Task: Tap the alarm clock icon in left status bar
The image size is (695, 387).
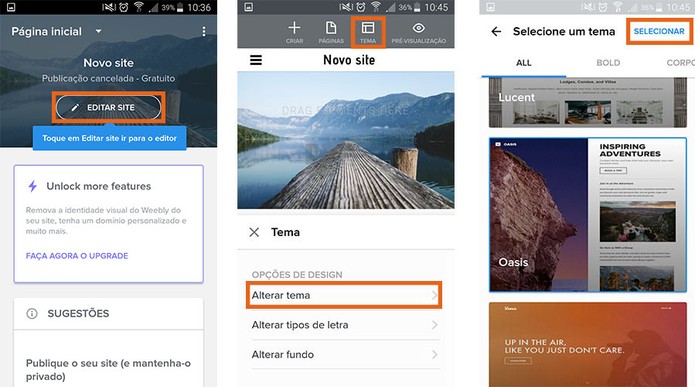Action: tap(123, 7)
